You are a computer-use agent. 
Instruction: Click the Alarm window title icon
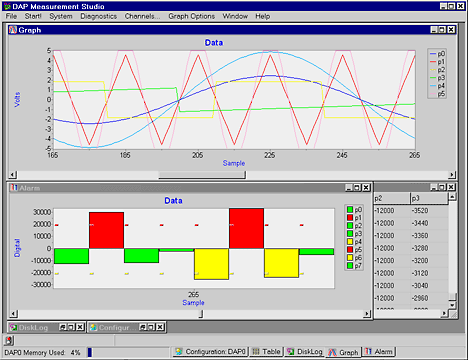click(14, 188)
